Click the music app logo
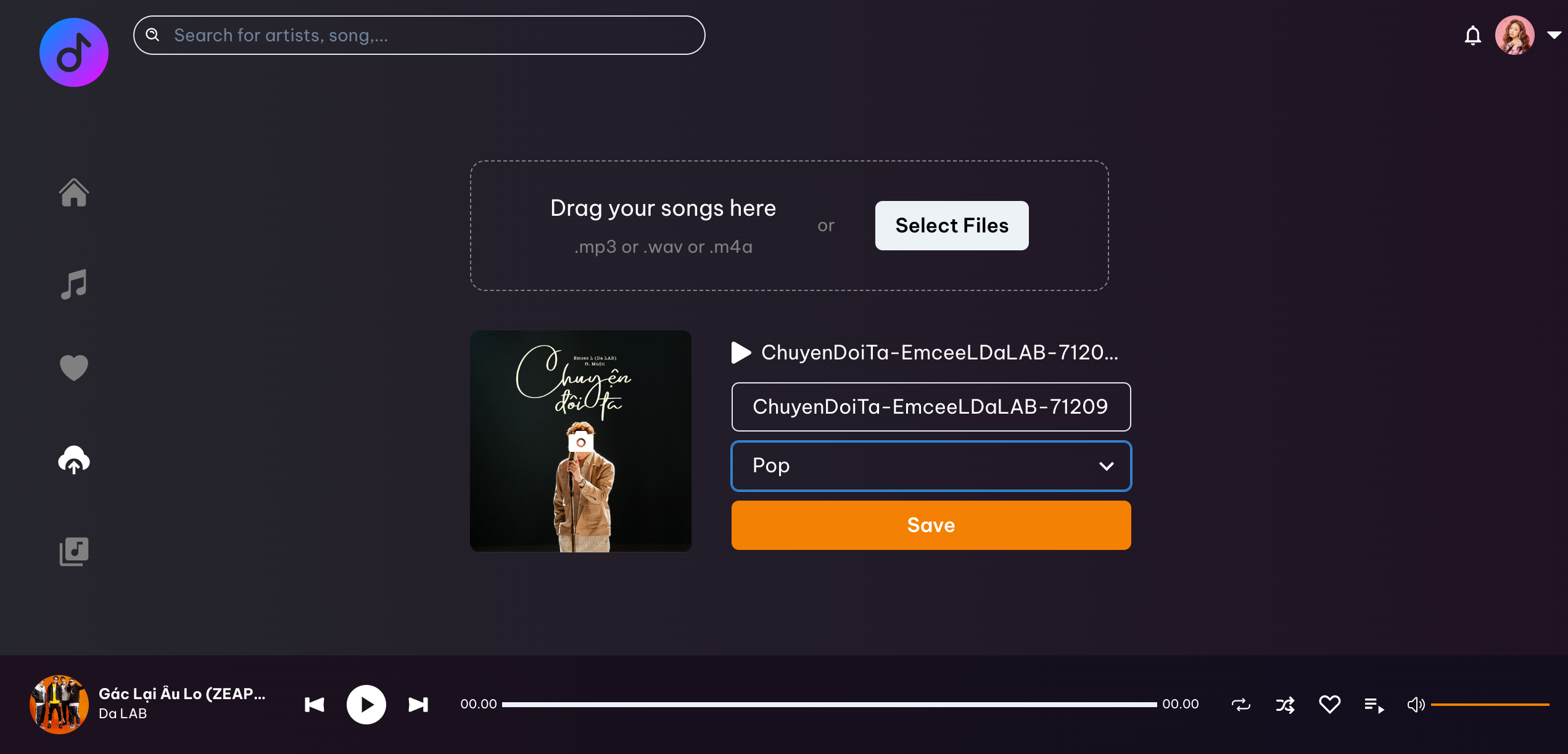The image size is (1568, 754). 74,52
